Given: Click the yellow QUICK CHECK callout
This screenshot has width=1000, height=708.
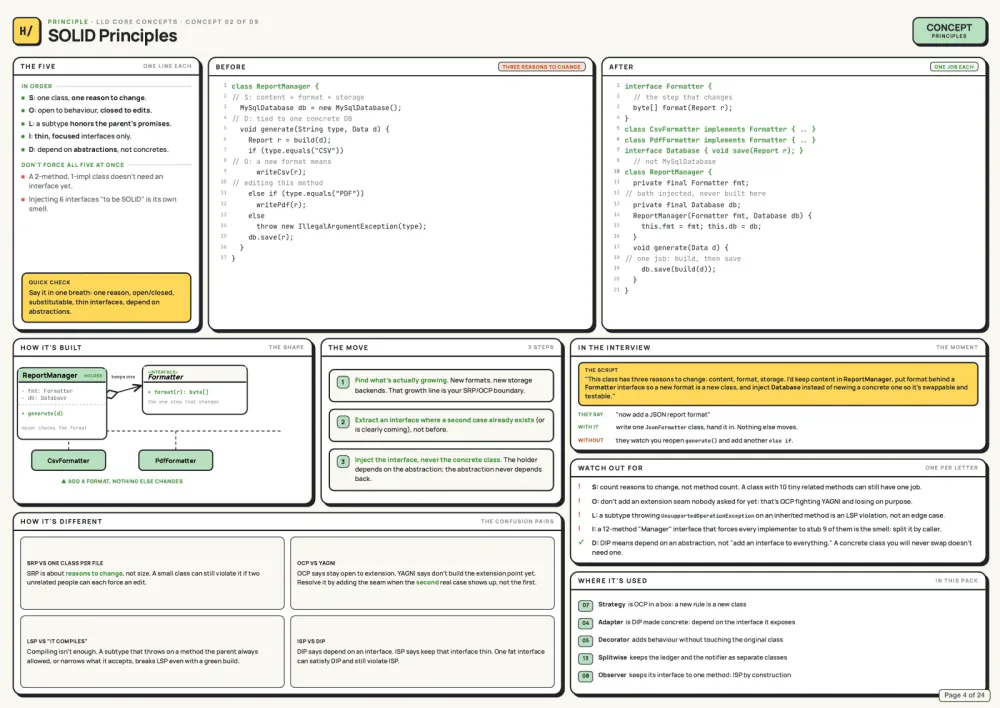Looking at the screenshot, I should click(106, 297).
